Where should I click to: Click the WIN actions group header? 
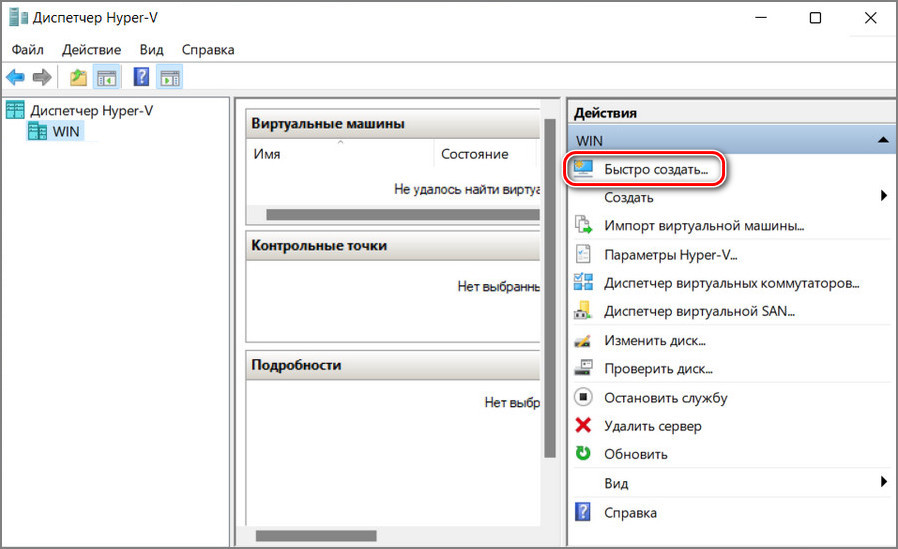click(x=732, y=140)
